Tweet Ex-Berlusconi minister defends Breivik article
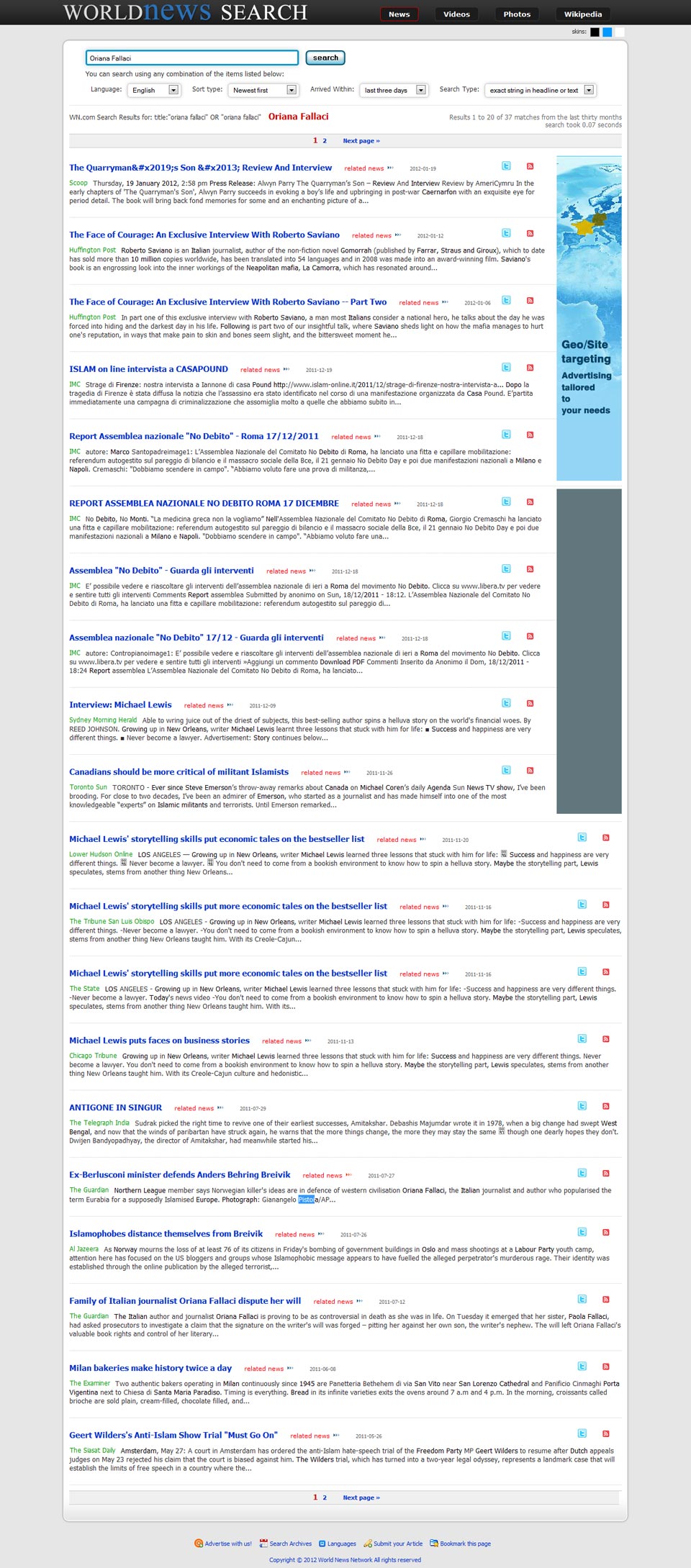691x1568 pixels. coord(582,1173)
